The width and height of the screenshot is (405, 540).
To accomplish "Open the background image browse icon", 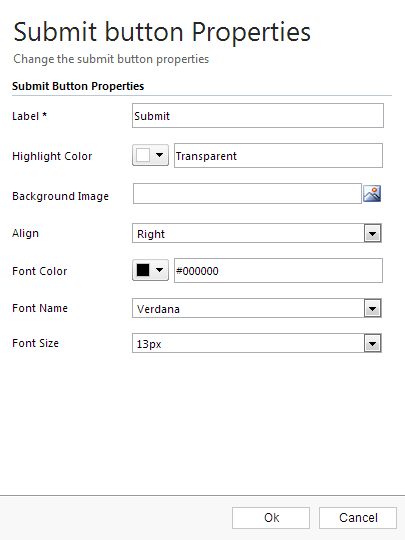I will coord(372,194).
